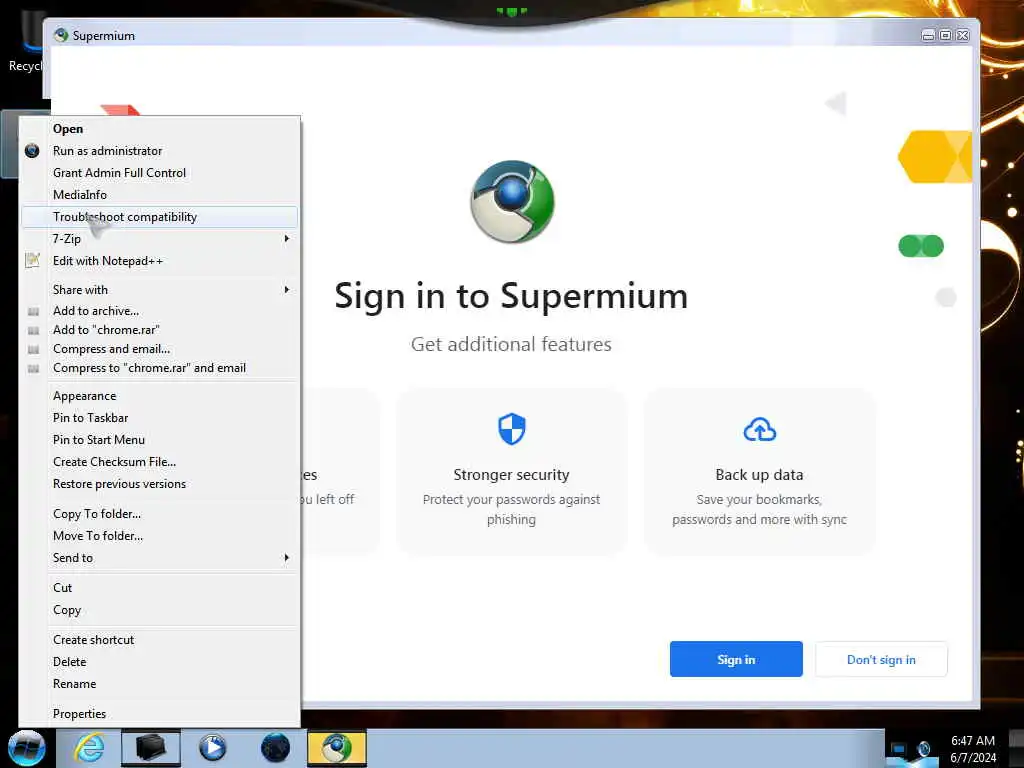Choose Compress to "chrome.rar" and email

[159, 368]
